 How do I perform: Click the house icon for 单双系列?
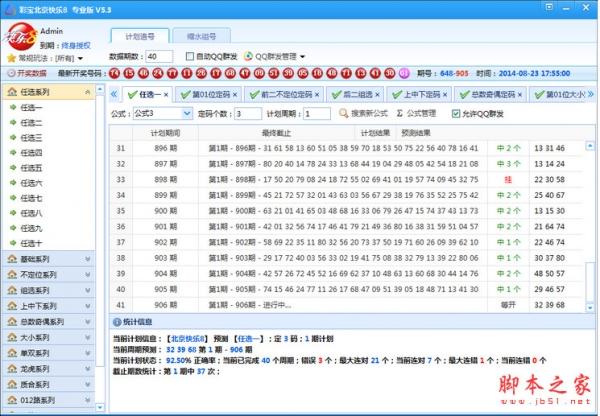[x=12, y=353]
